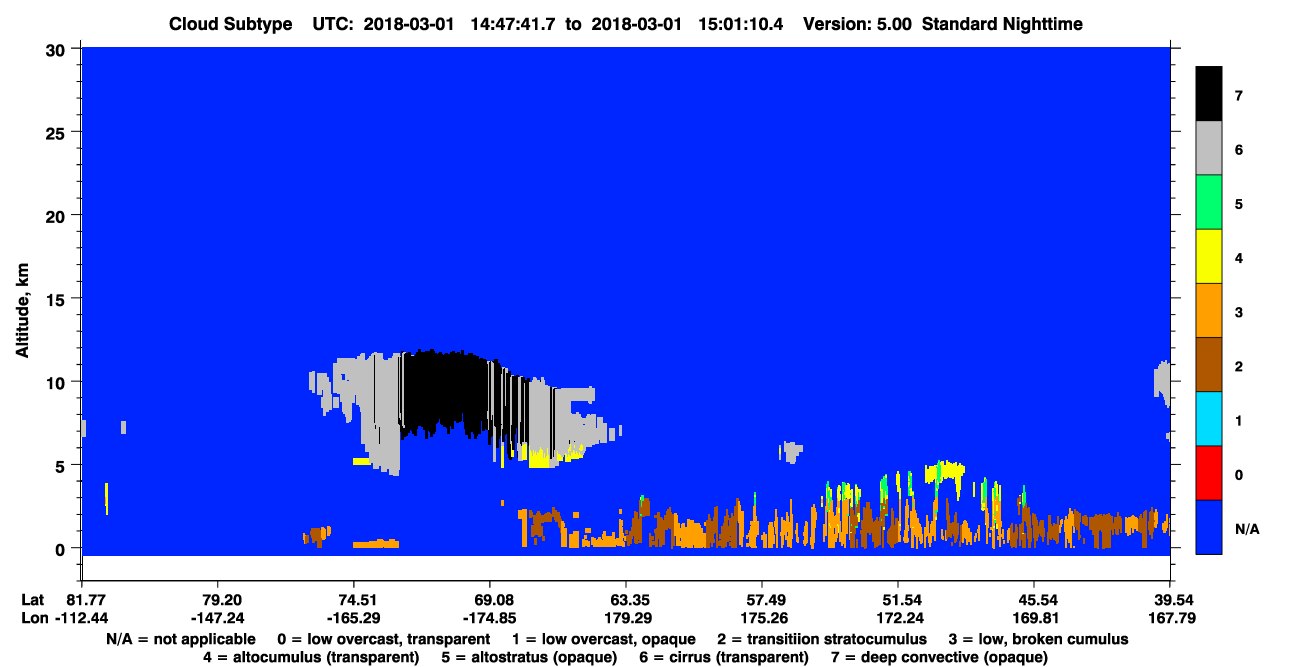The height and width of the screenshot is (667, 1300).
Task: Click the 'Lat' row label
Action: (33, 600)
